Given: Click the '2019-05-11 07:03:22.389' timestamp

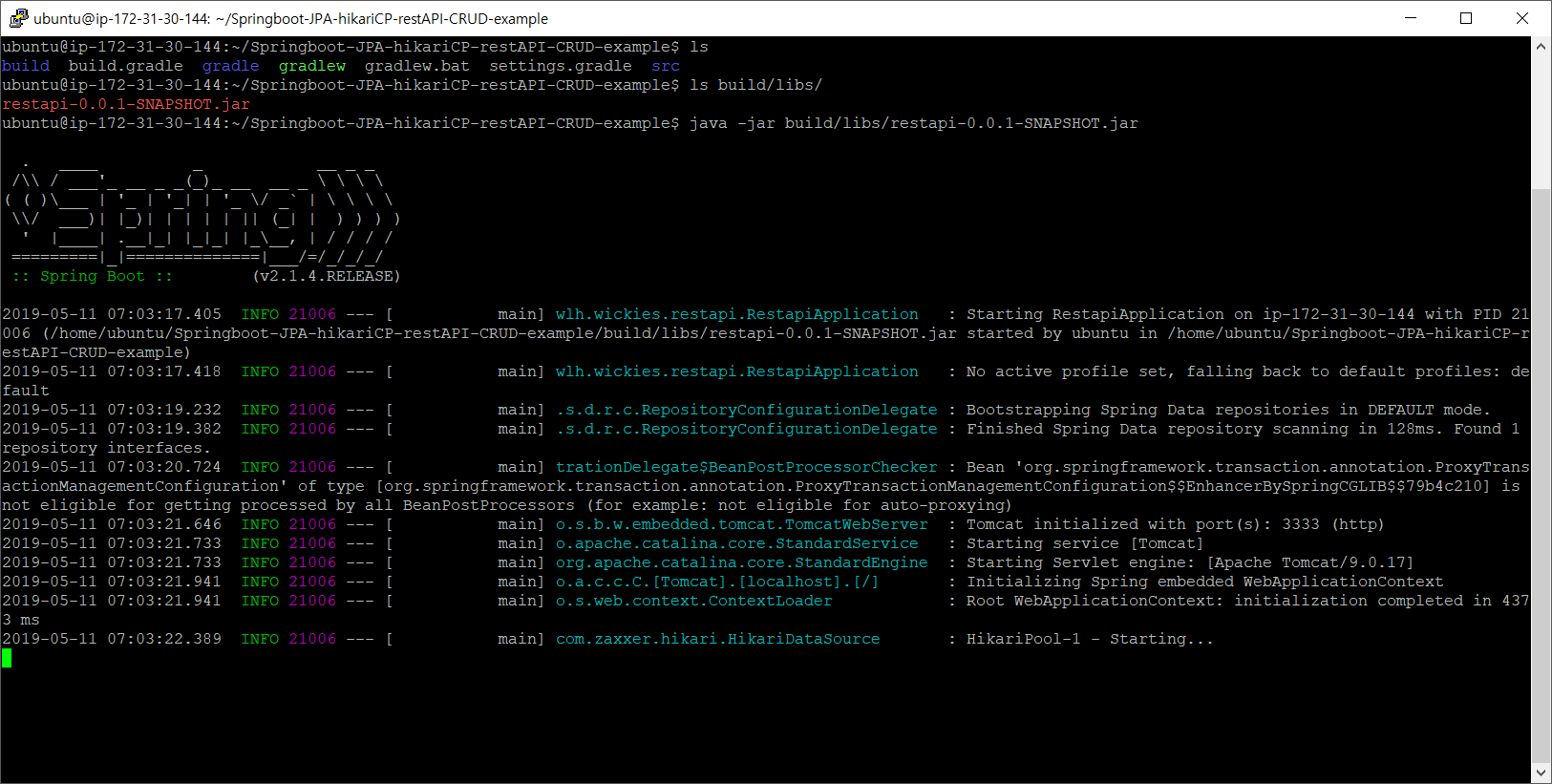Looking at the screenshot, I should (x=112, y=639).
